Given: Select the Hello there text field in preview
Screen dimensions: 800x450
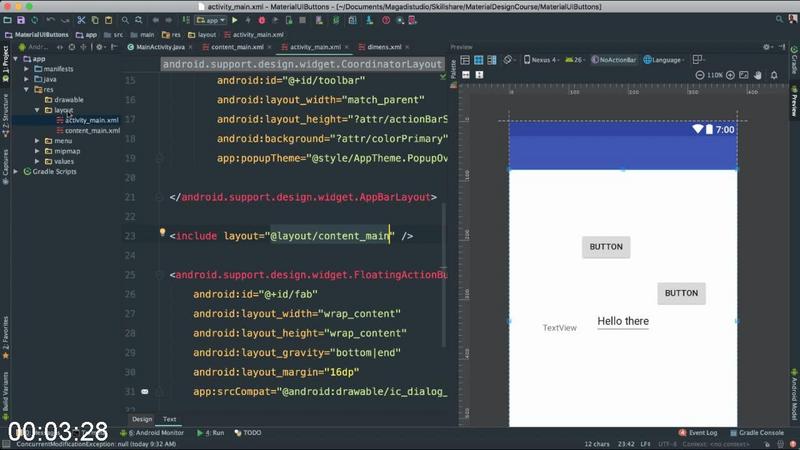Looking at the screenshot, I should [x=623, y=321].
